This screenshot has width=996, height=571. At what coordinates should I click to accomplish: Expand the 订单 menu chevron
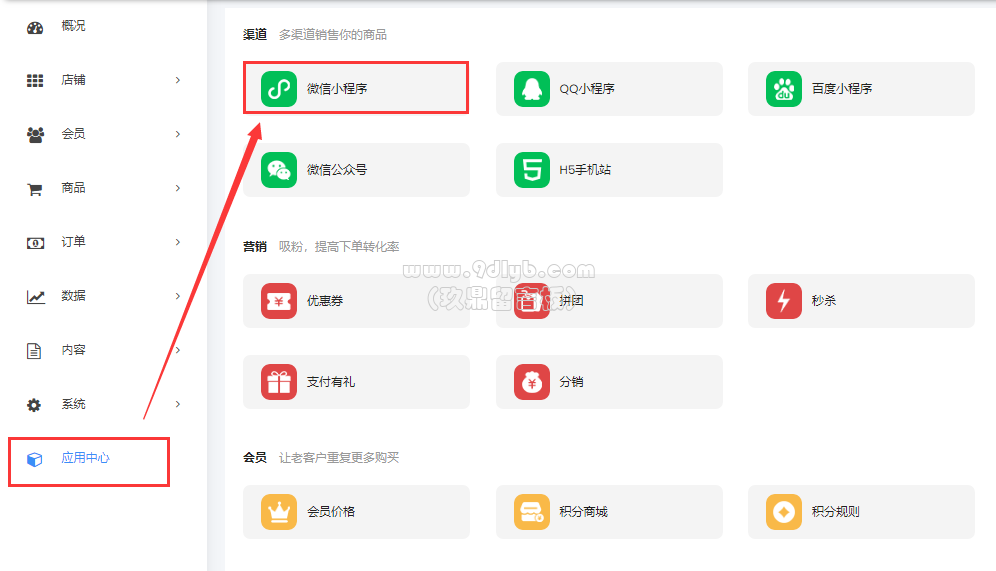(178, 242)
